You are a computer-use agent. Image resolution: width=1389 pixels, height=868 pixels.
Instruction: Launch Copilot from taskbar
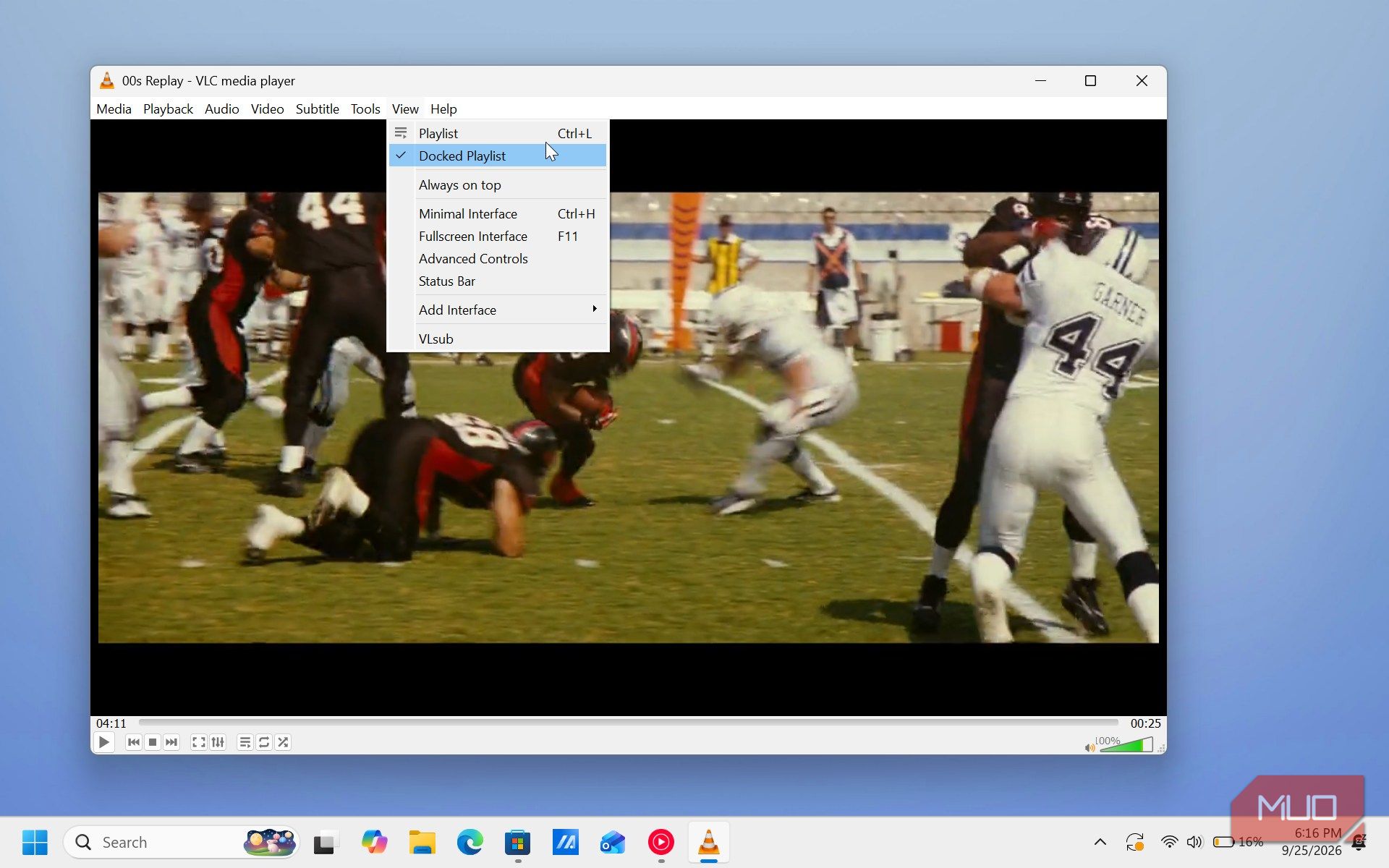[374, 842]
